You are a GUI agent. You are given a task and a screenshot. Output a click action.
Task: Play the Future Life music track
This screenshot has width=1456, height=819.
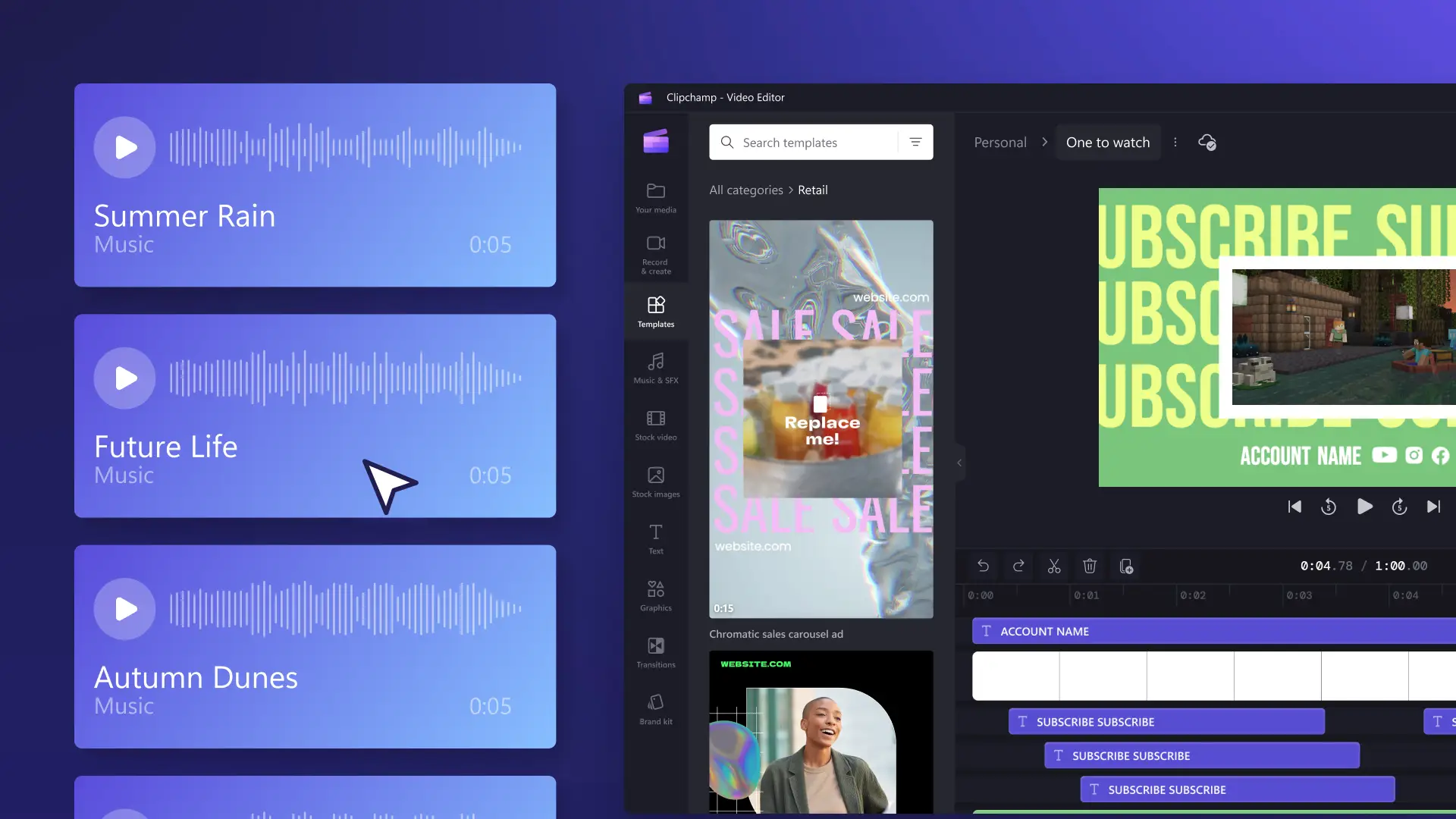tap(125, 377)
